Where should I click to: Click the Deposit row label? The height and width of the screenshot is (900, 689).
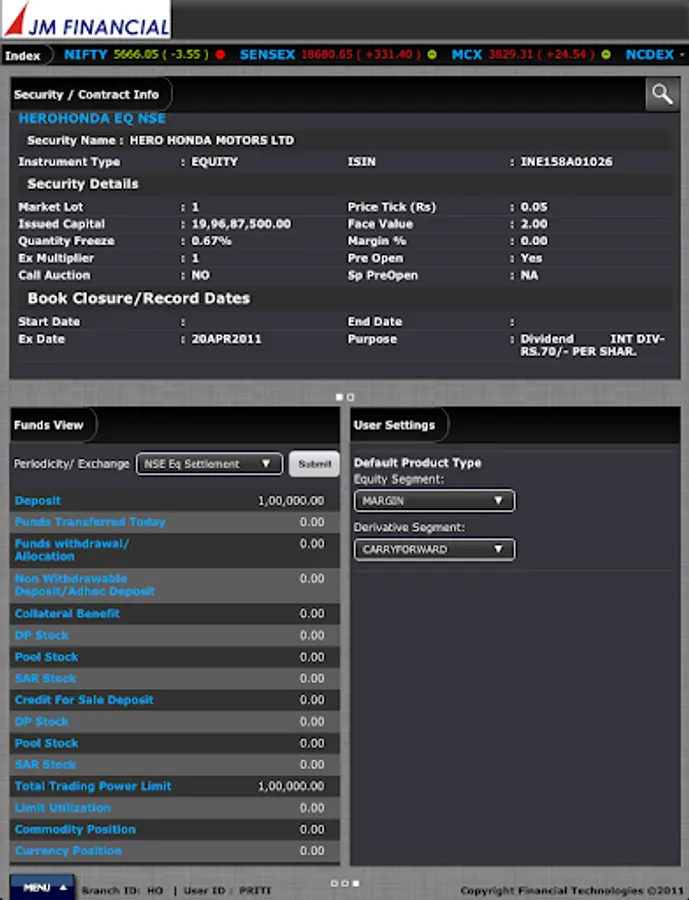point(37,501)
